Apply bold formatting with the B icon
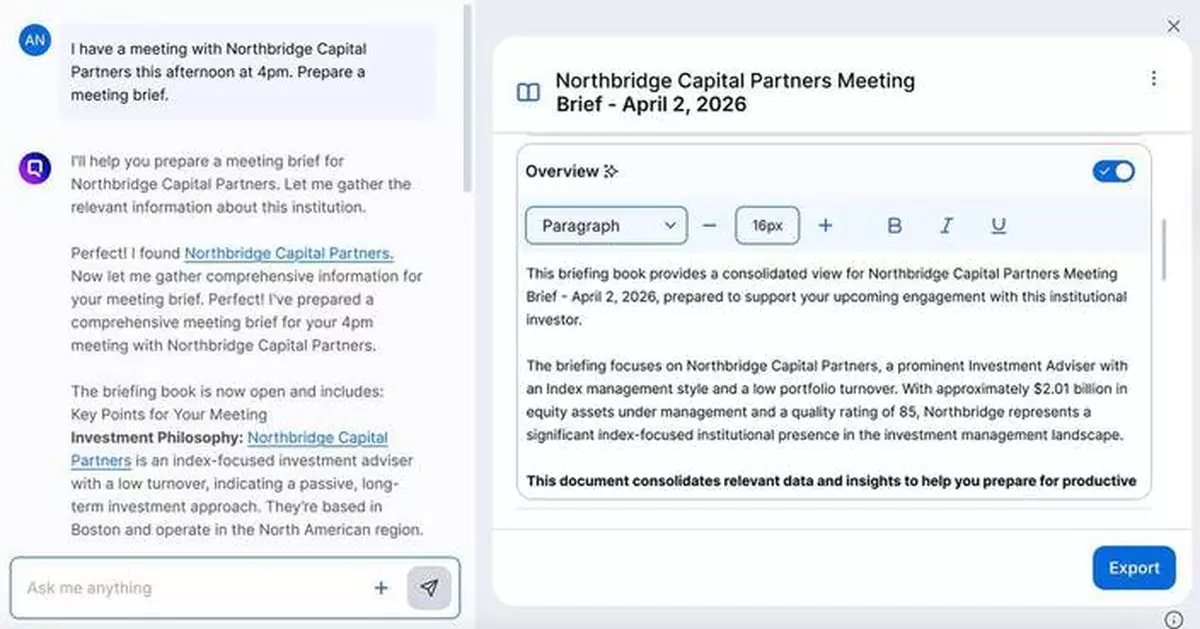1200x629 pixels. (x=895, y=226)
